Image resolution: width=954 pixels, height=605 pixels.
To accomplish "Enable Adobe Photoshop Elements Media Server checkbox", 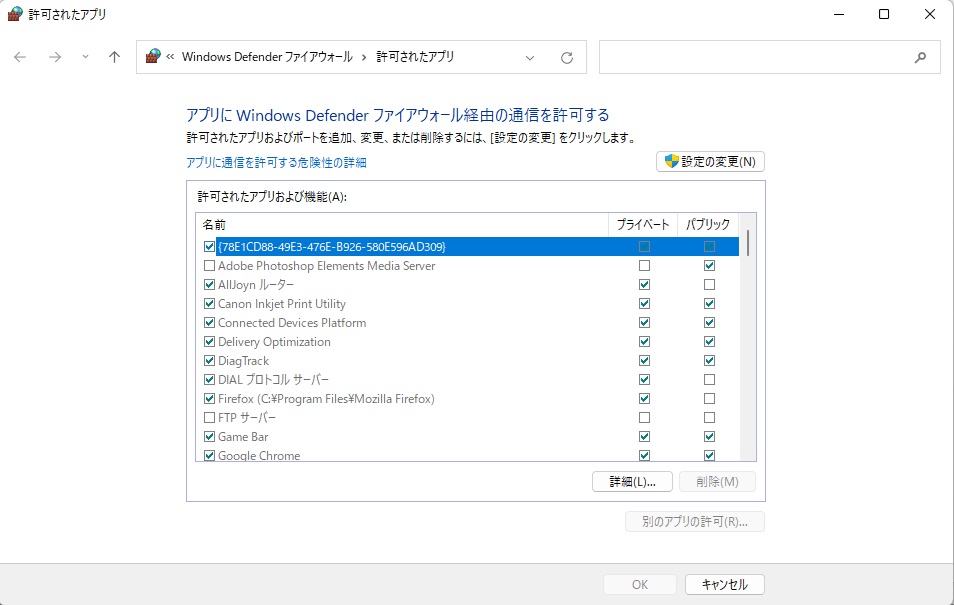I will pyautogui.click(x=209, y=265).
